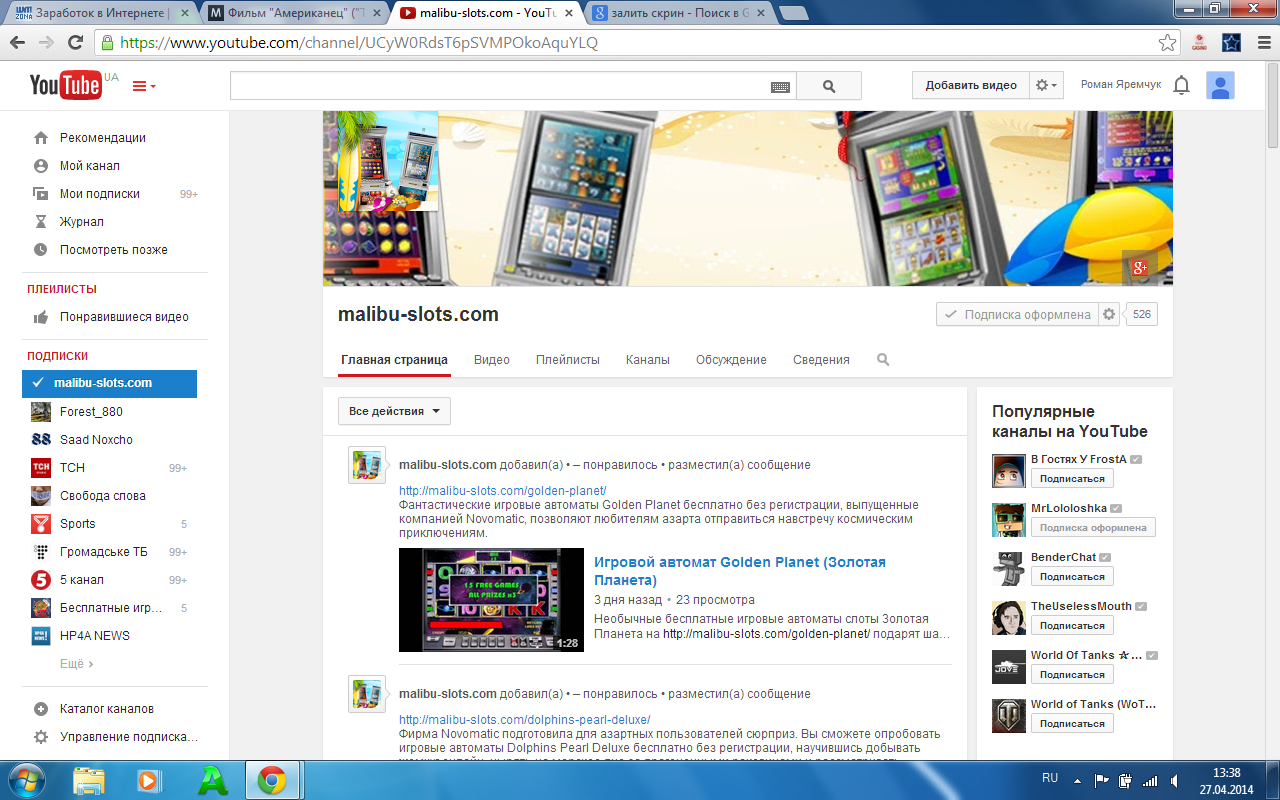1280x800 pixels.
Task: Subscribe to BenderChat
Action: [x=1072, y=577]
